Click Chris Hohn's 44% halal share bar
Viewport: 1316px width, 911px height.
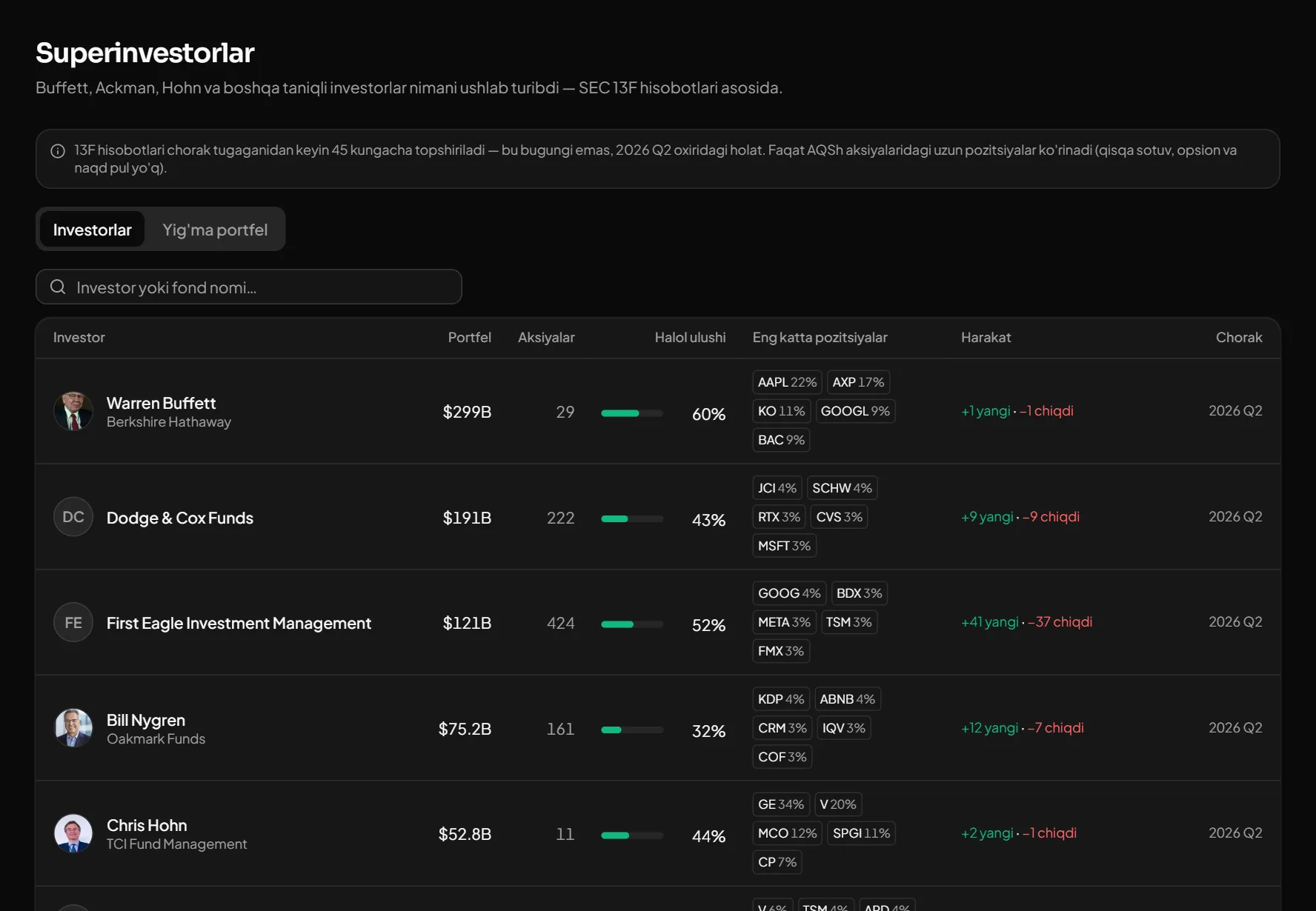point(632,835)
